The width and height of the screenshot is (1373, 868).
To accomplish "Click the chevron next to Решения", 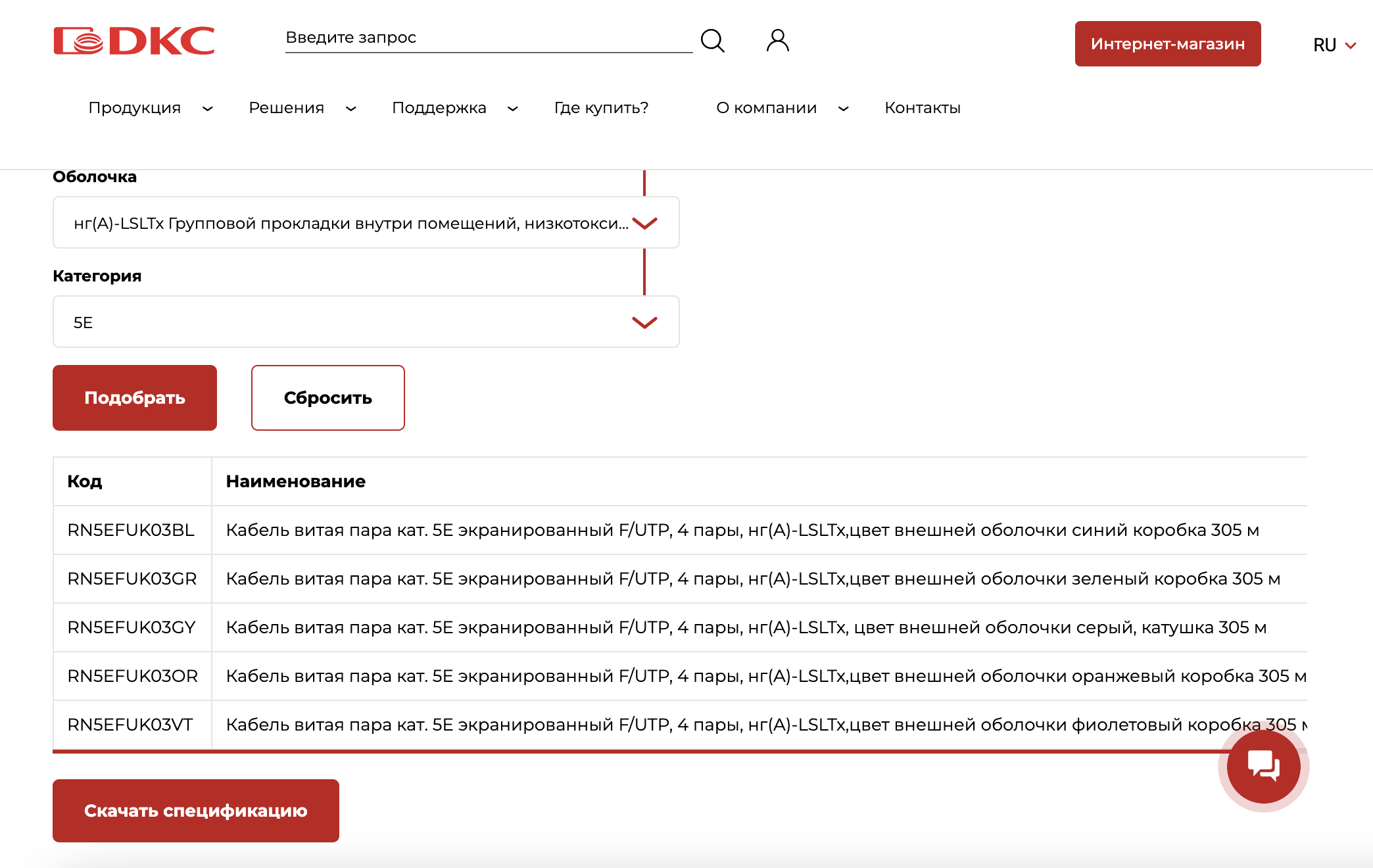I will pos(351,108).
